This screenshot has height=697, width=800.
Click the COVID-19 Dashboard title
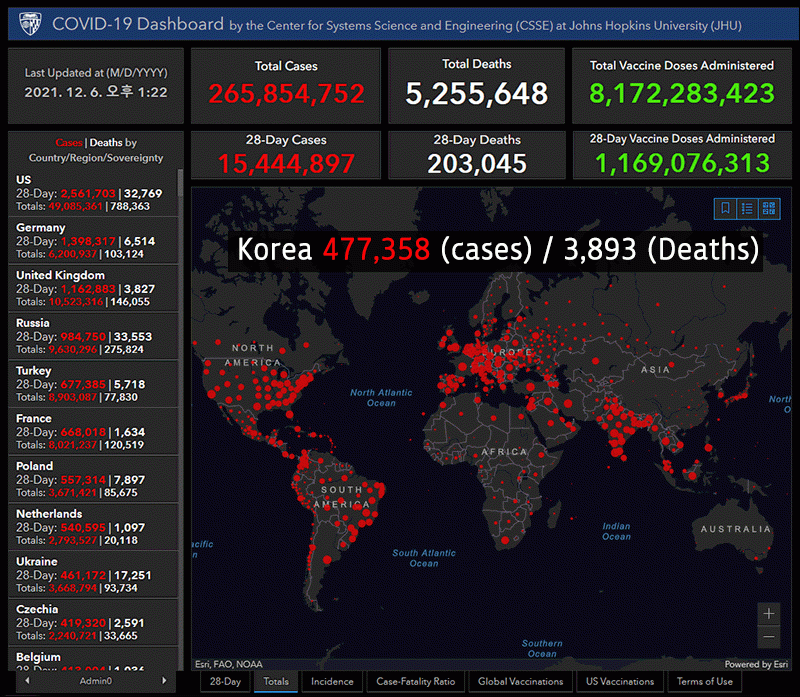point(138,23)
